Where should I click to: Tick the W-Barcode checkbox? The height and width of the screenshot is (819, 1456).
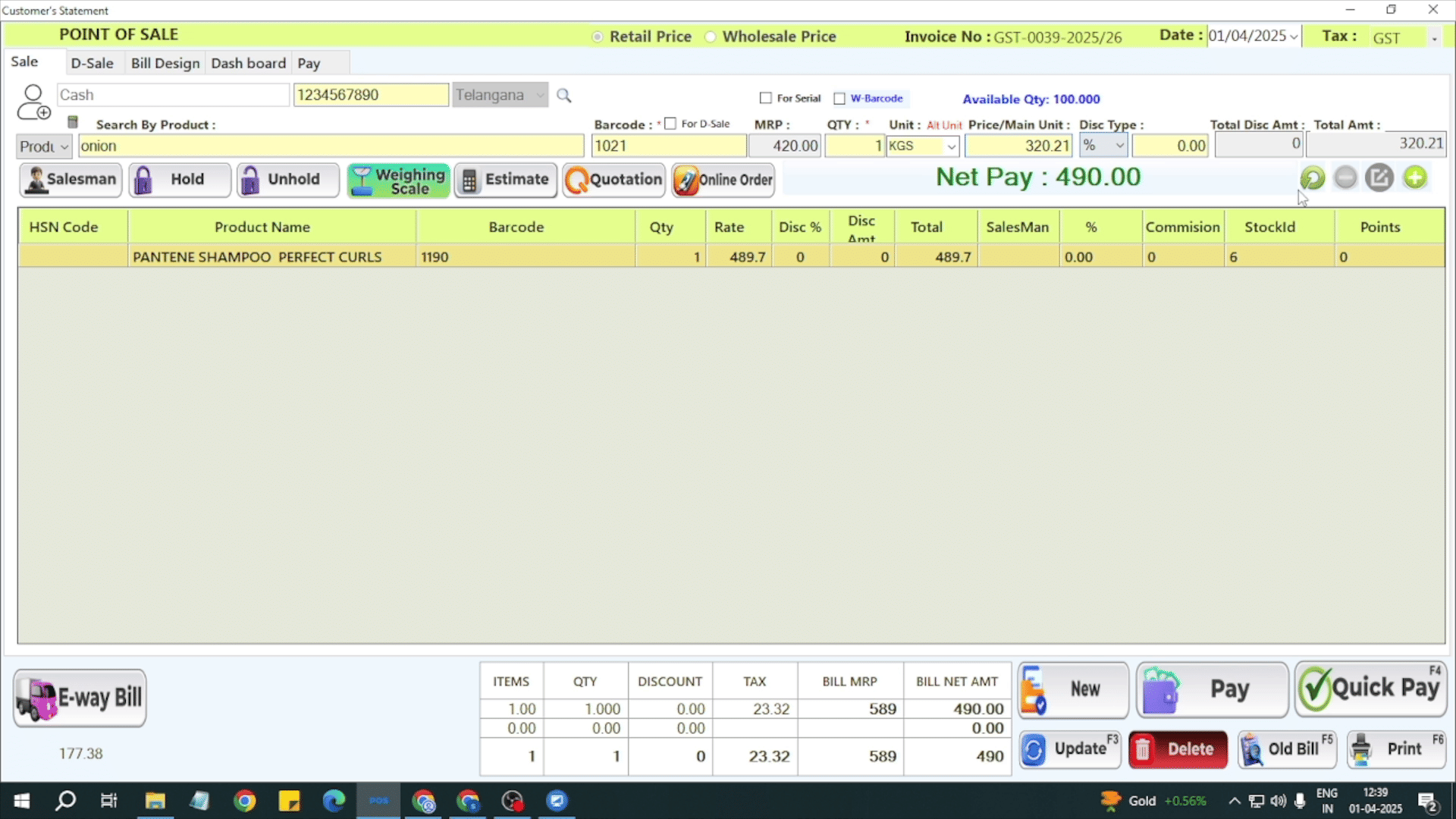pyautogui.click(x=839, y=99)
